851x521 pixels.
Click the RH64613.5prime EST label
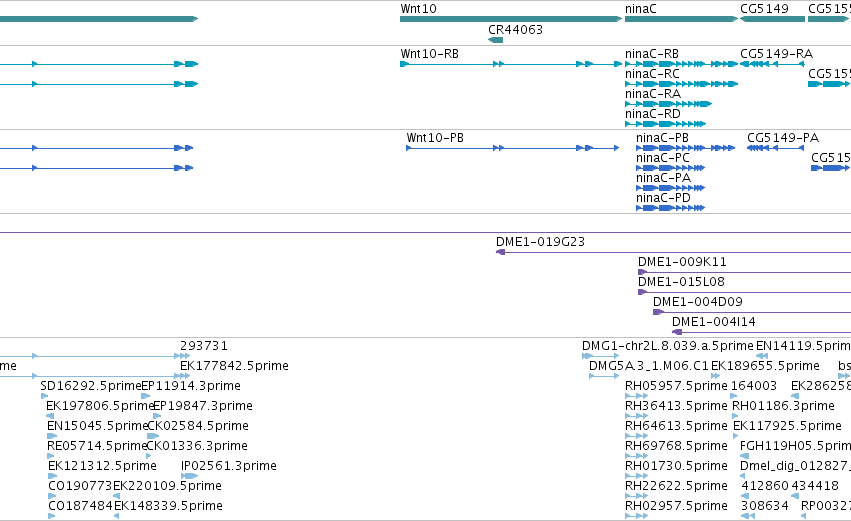[x=676, y=427]
